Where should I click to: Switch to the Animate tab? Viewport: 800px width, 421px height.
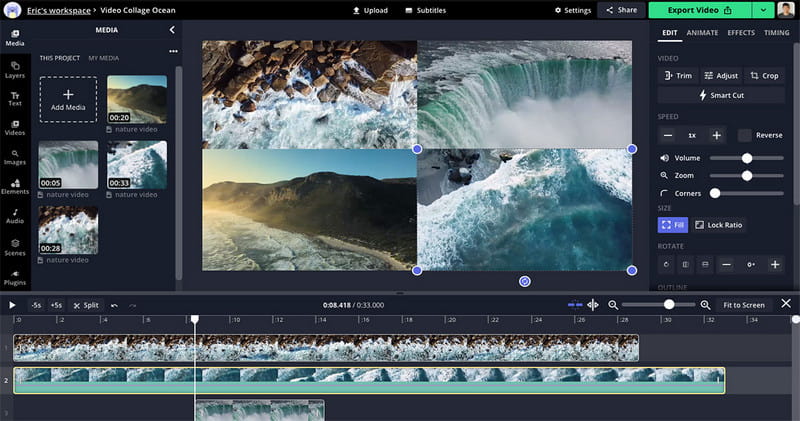702,33
